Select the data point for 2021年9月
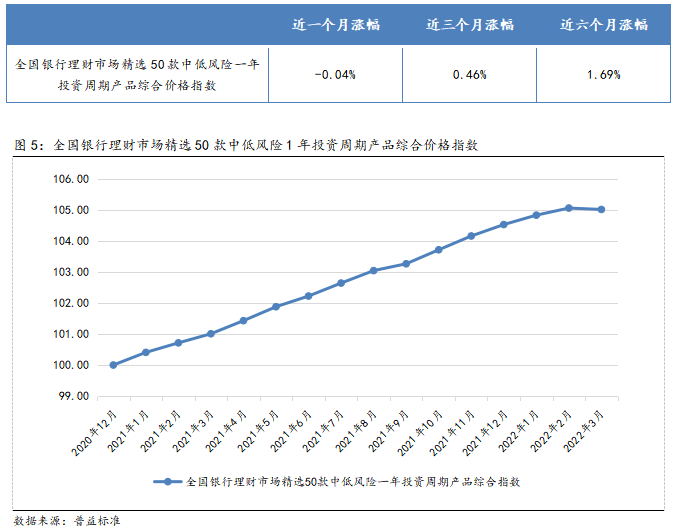The width and height of the screenshot is (676, 530). click(406, 263)
